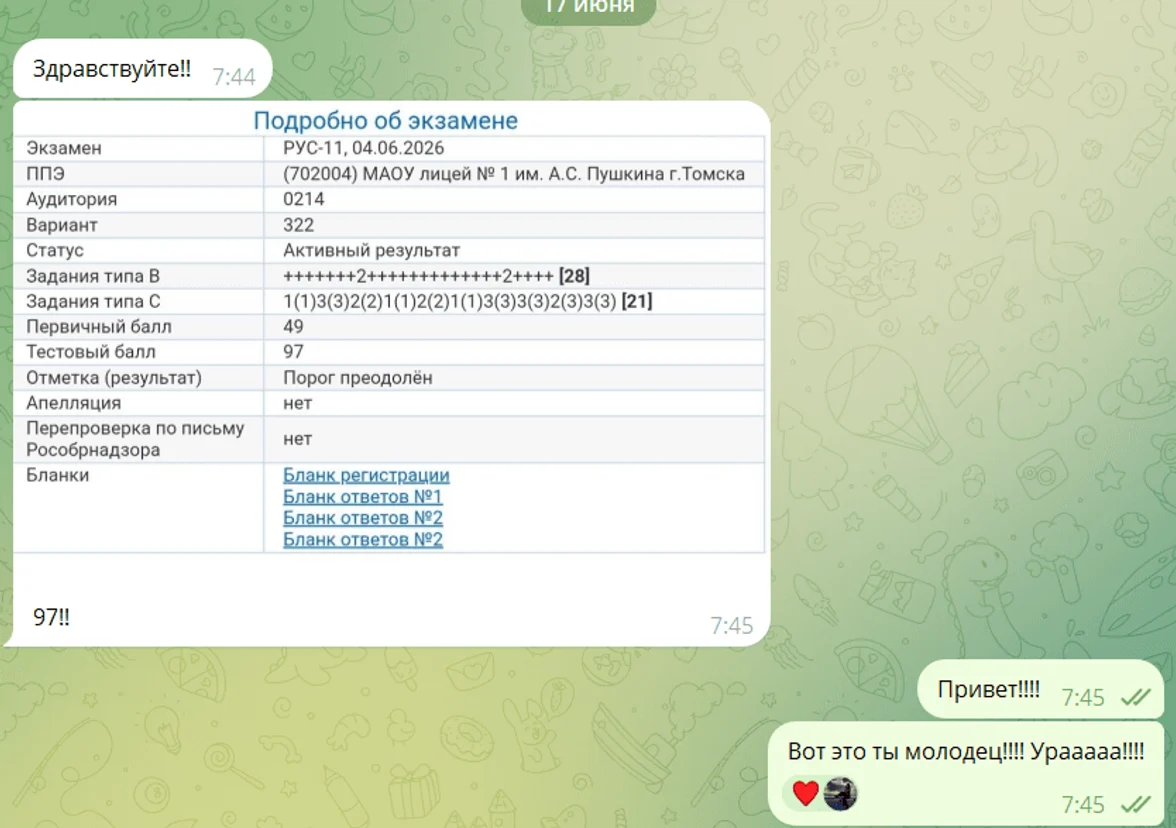Click the "Тестовый балл" label
The image size is (1176, 828).
91,352
